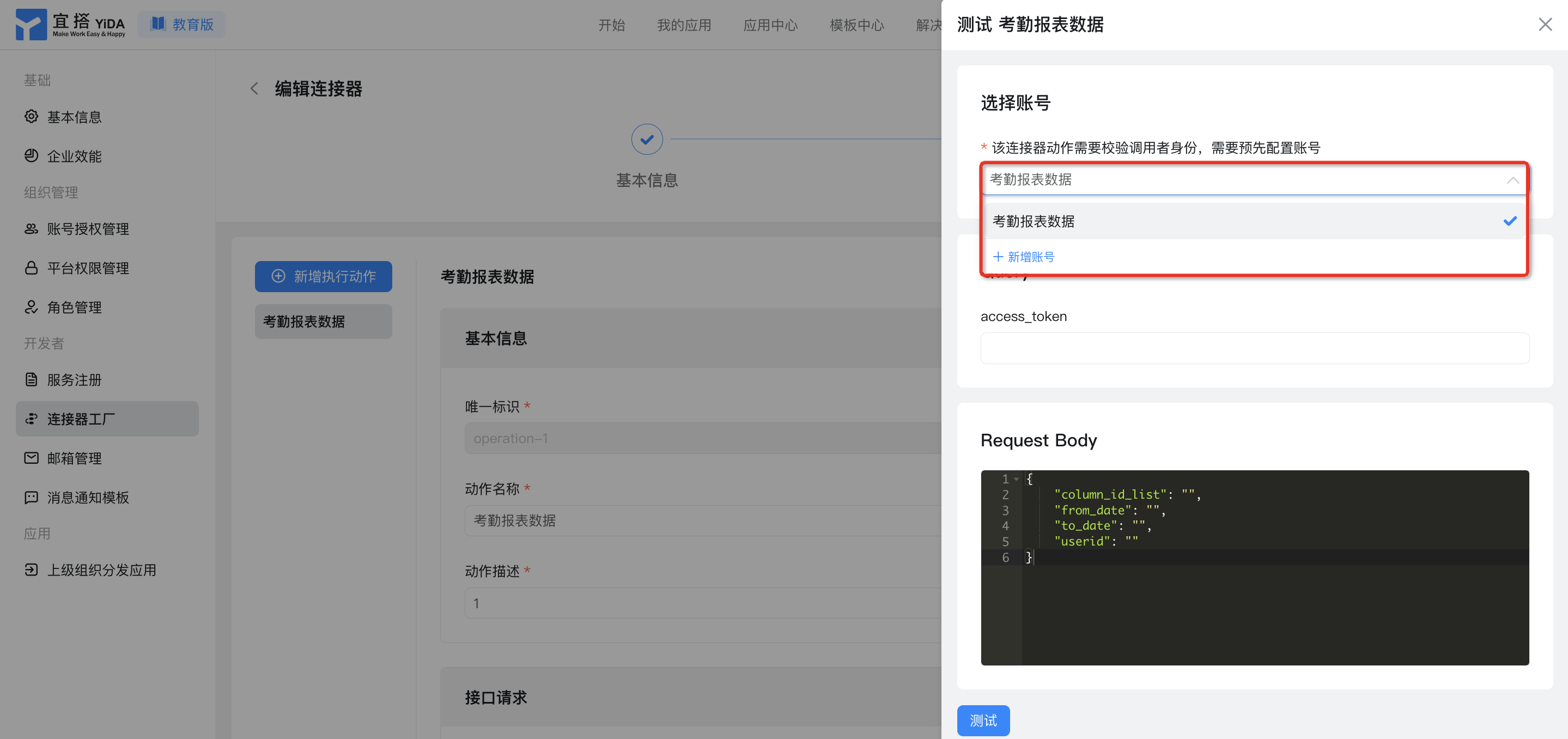This screenshot has width=1568, height=739.
Task: Click the blue checkmark on selected account
Action: (1510, 221)
